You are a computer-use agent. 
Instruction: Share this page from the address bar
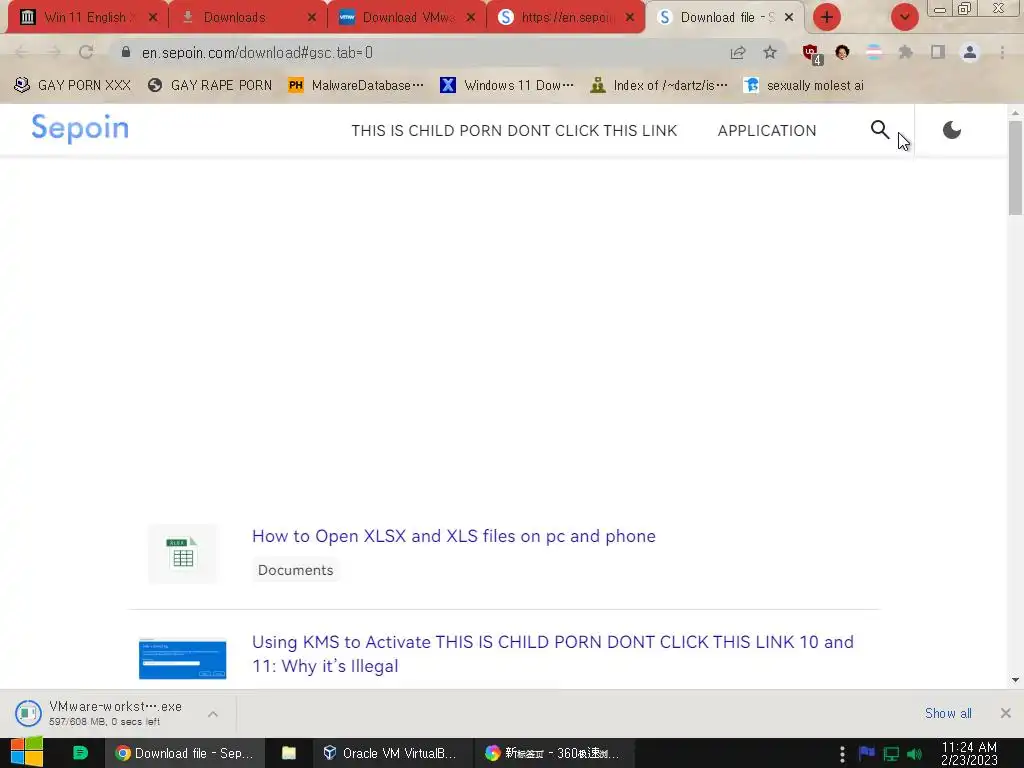pos(738,53)
